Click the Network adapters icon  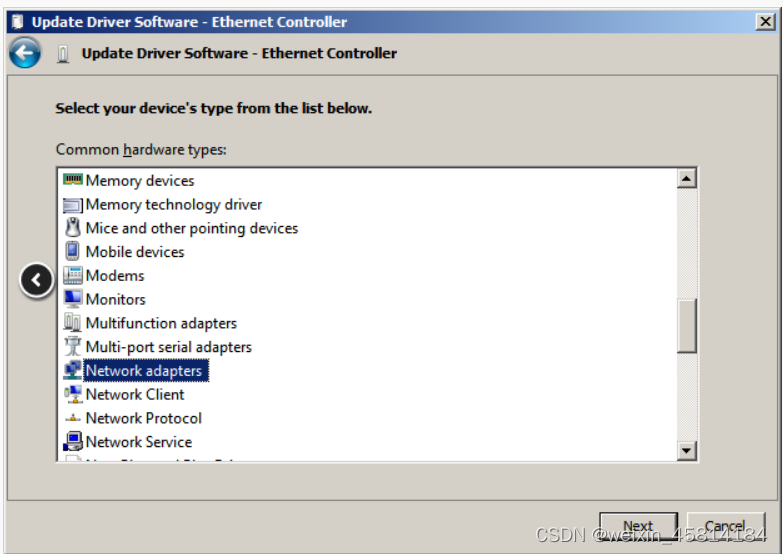73,370
